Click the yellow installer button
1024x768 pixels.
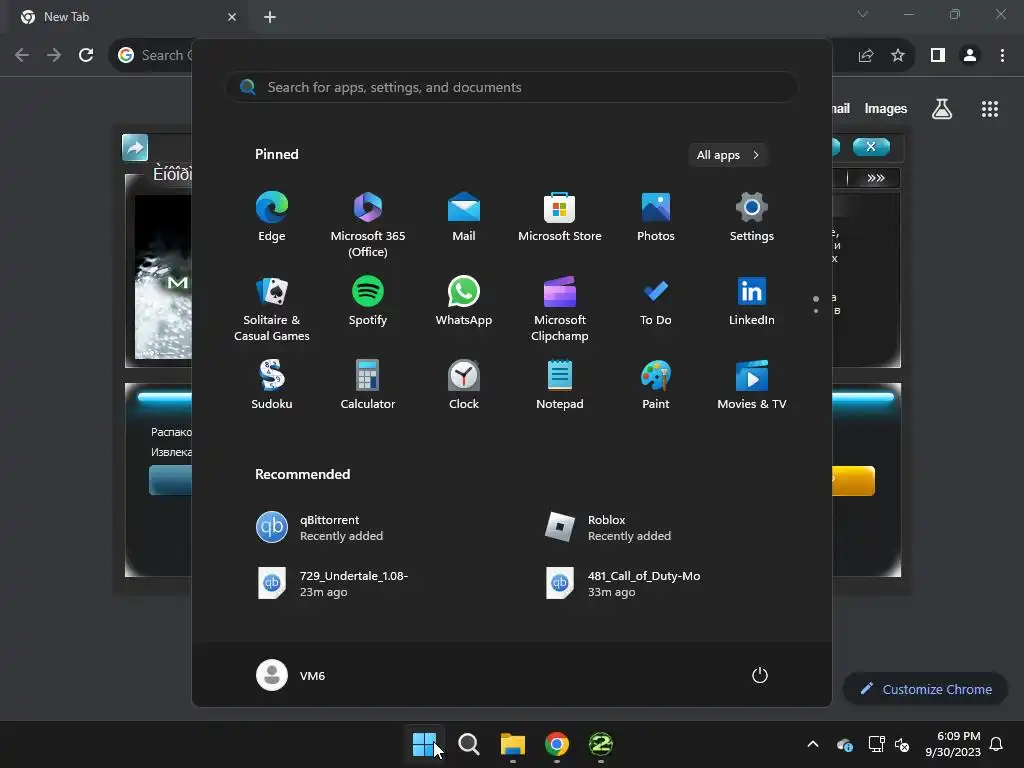[x=853, y=481]
